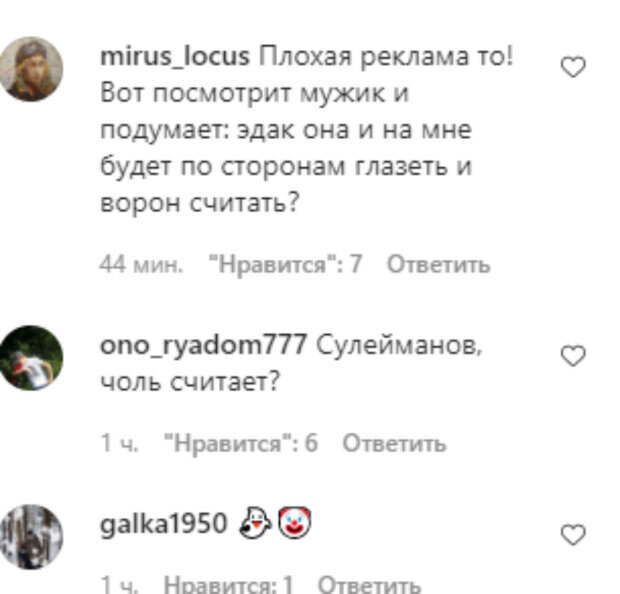This screenshot has height=594, width=620.
Task: Open galka1950 profile avatar
Action: click(x=31, y=537)
